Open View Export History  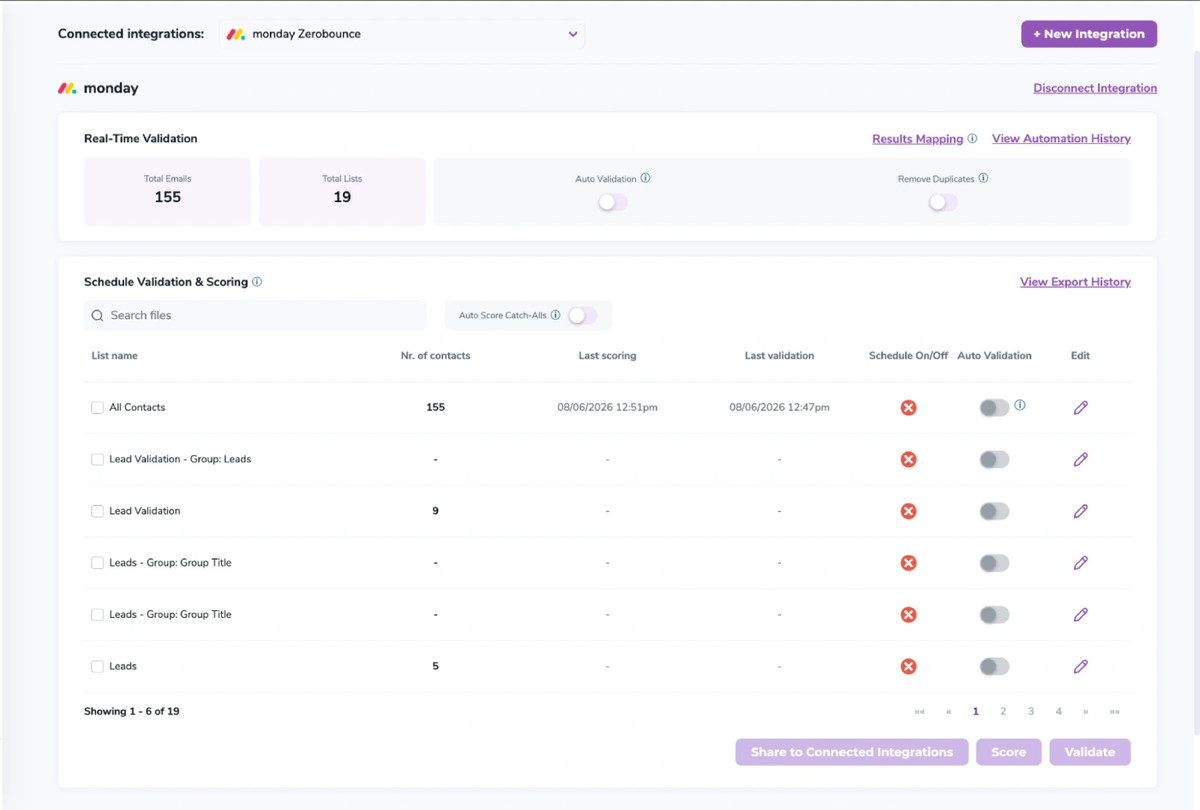(1075, 282)
